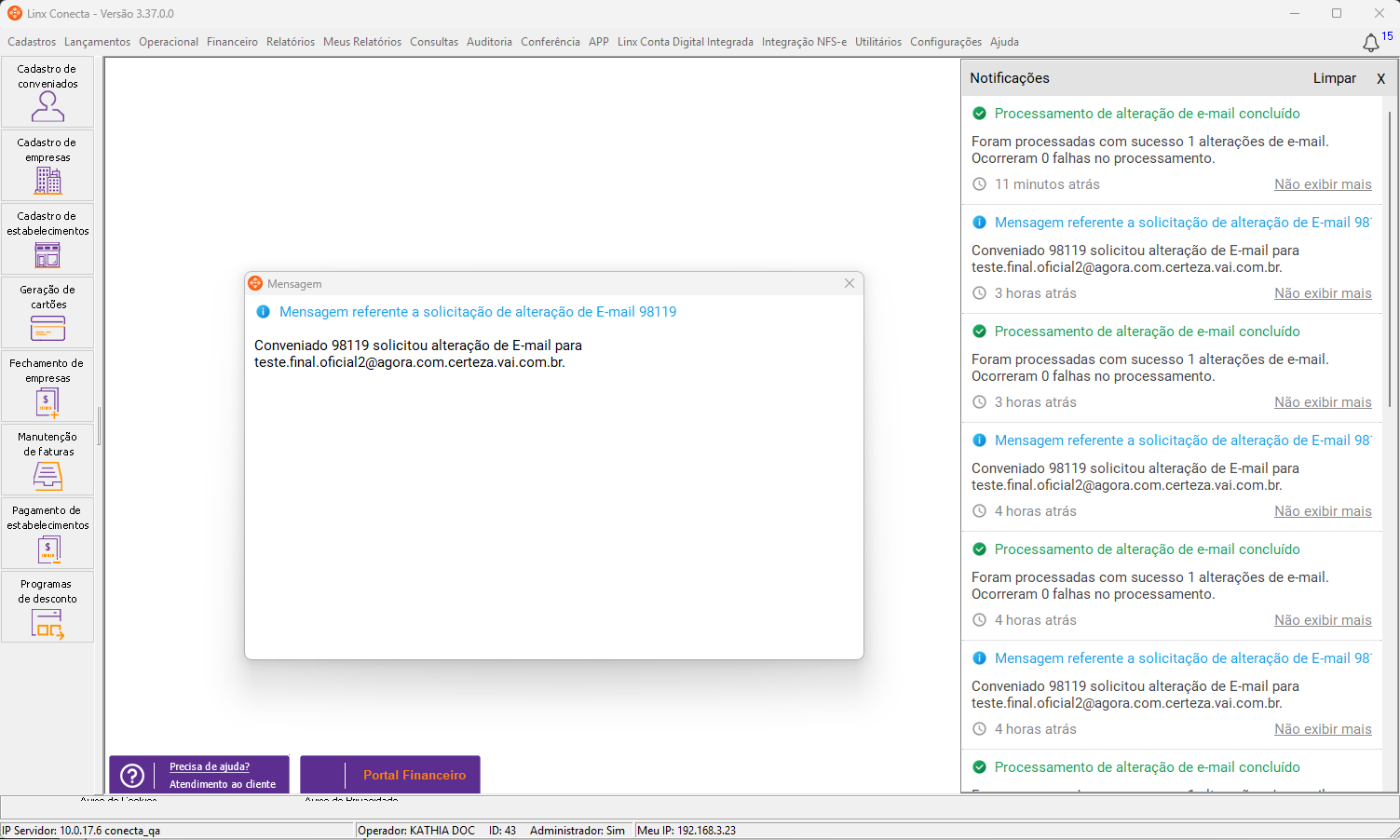This screenshot has height=840, width=1400.
Task: Click Não exibir mais for 11 minutos notification
Action: (x=1323, y=184)
